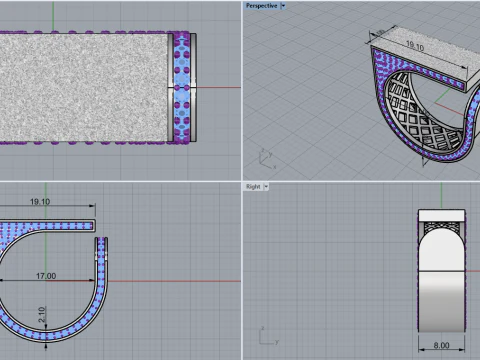This screenshot has width=480, height=360.
Task: Click the Right viewport title label
Action: tap(253, 187)
